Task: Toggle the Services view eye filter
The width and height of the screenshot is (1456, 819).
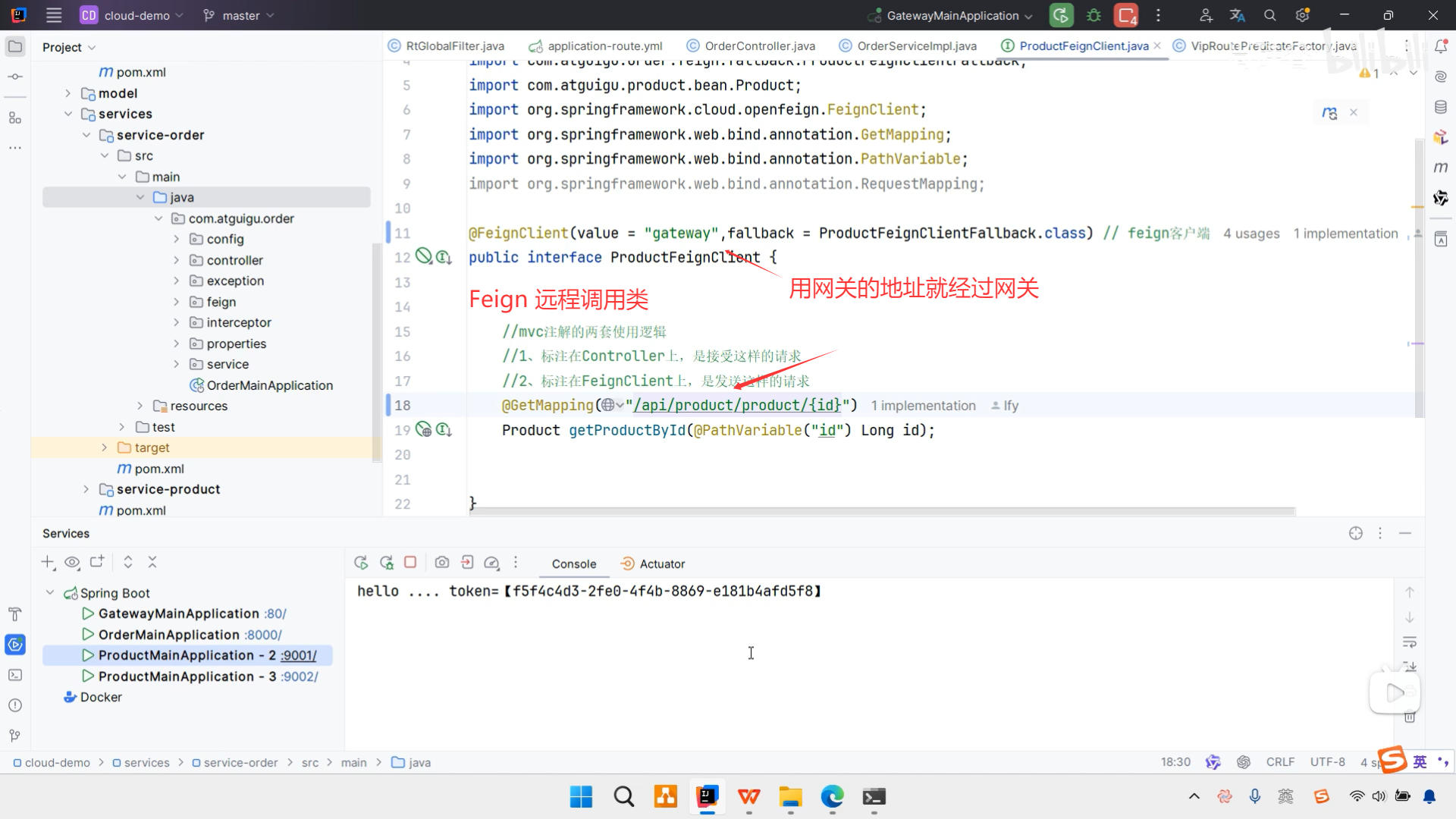Action: (72, 563)
